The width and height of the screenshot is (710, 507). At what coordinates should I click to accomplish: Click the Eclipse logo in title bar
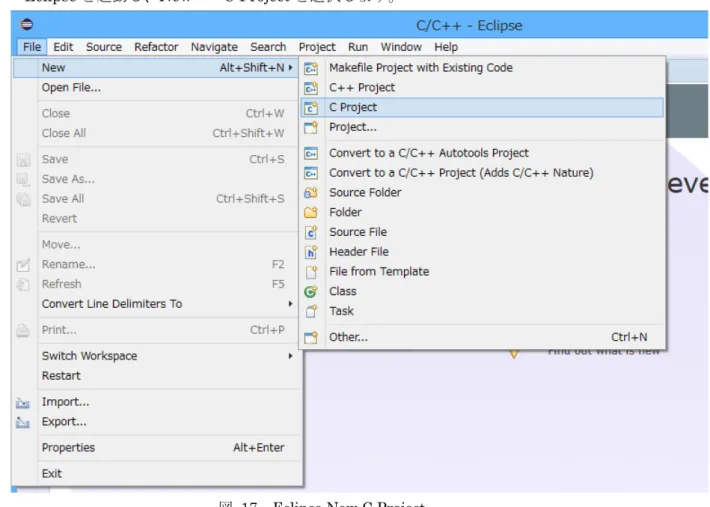click(x=27, y=24)
